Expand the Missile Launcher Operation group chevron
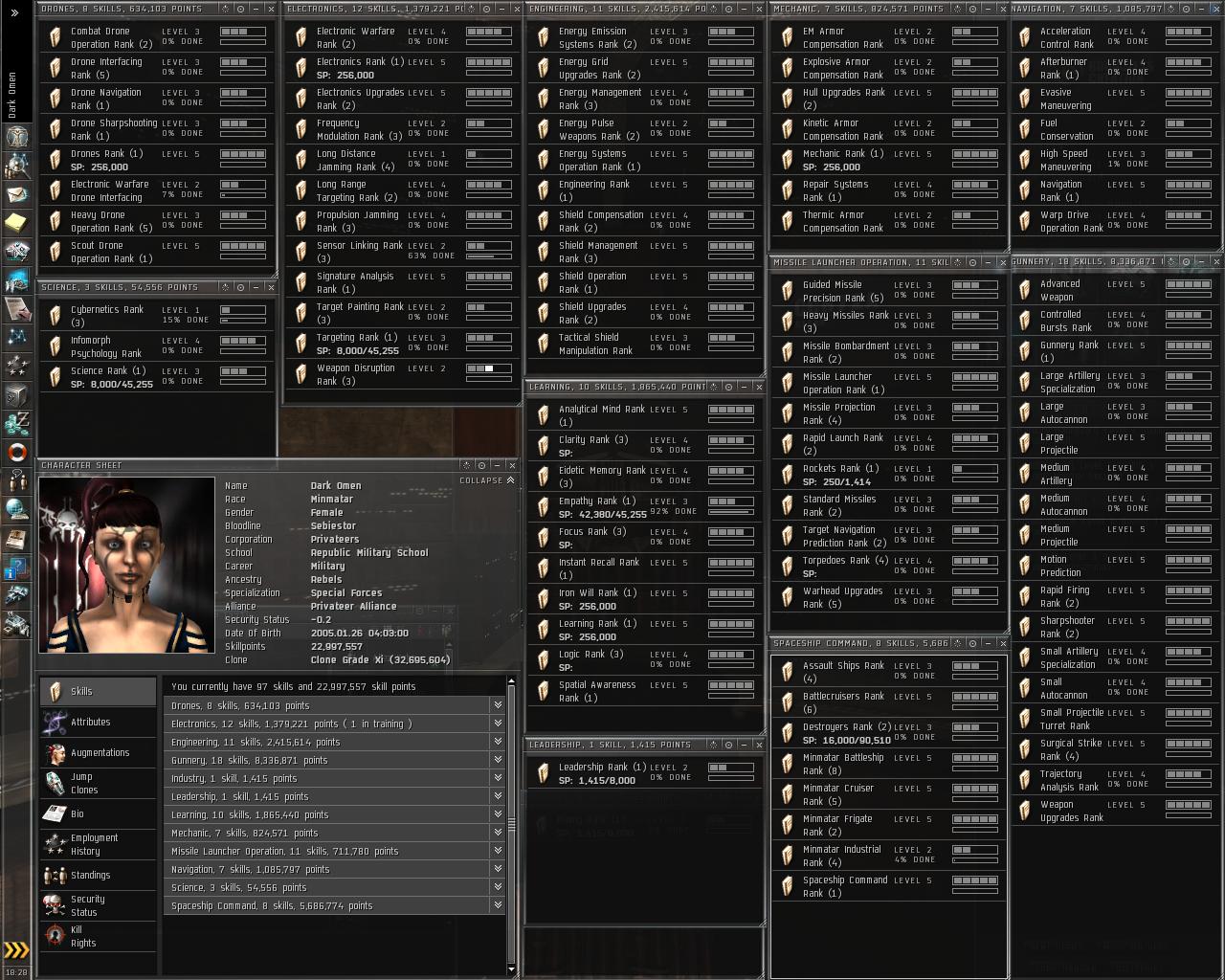Screen dimensions: 1225x980 pyautogui.click(x=498, y=851)
